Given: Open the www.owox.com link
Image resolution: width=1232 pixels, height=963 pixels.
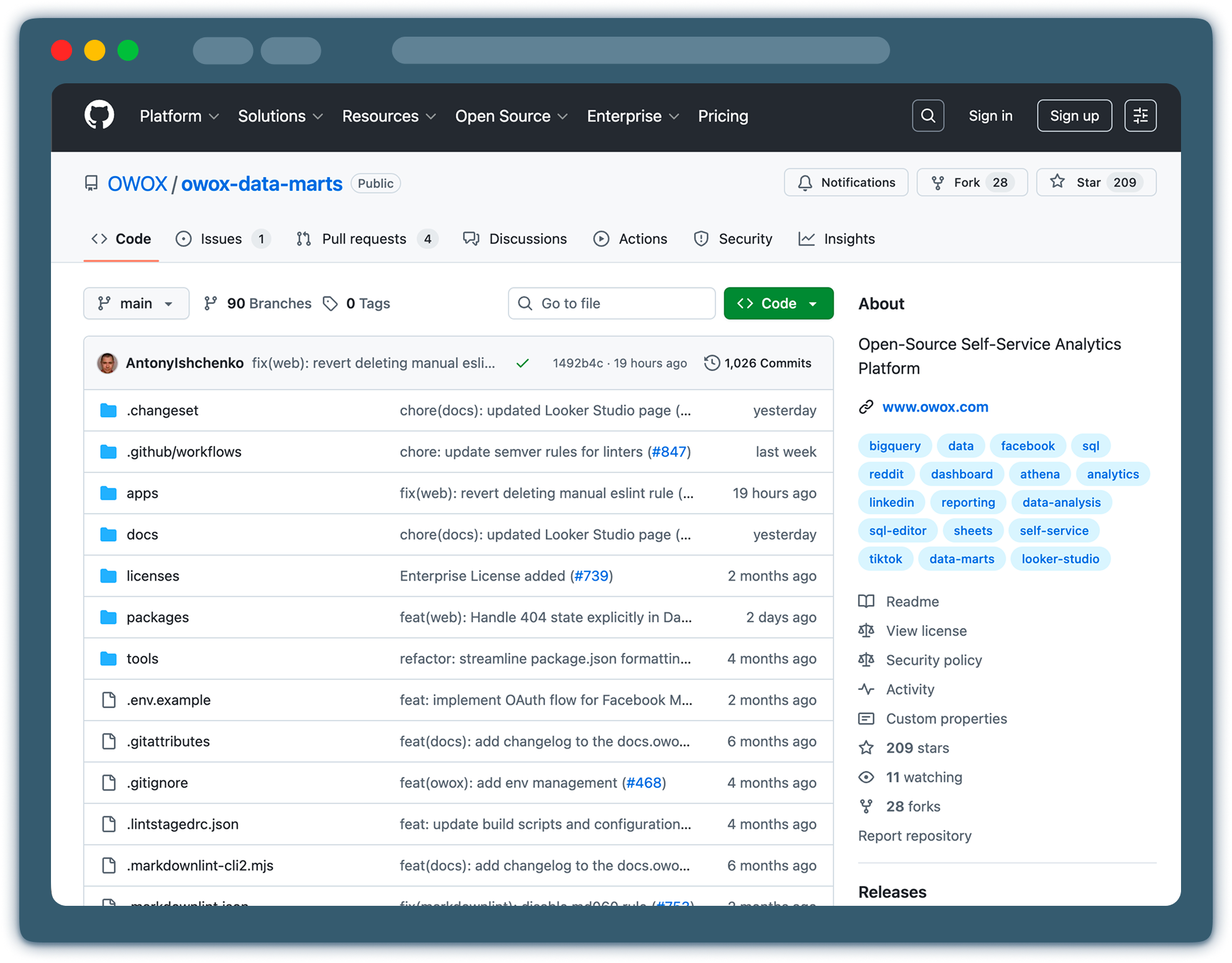Looking at the screenshot, I should tap(935, 407).
